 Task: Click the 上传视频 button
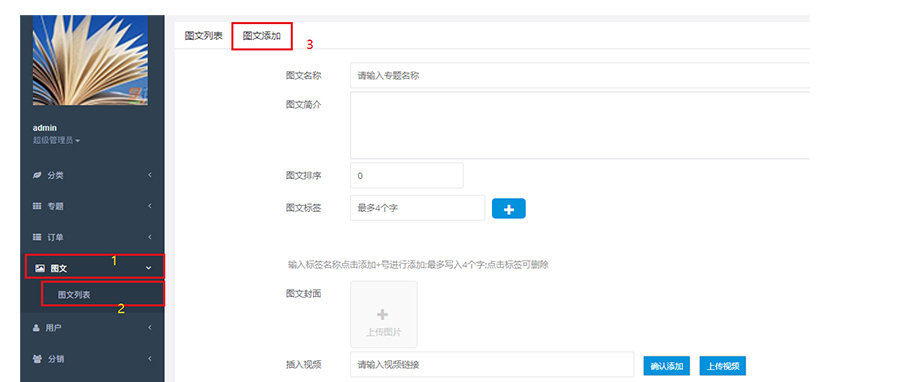pos(723,366)
